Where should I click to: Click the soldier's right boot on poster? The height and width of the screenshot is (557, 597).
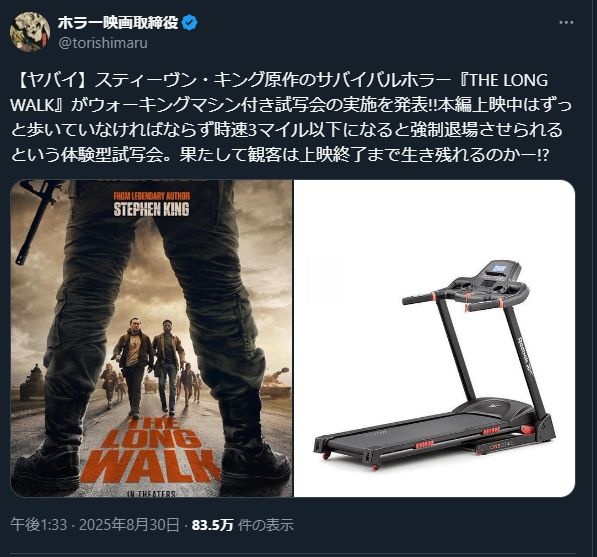coord(256,460)
